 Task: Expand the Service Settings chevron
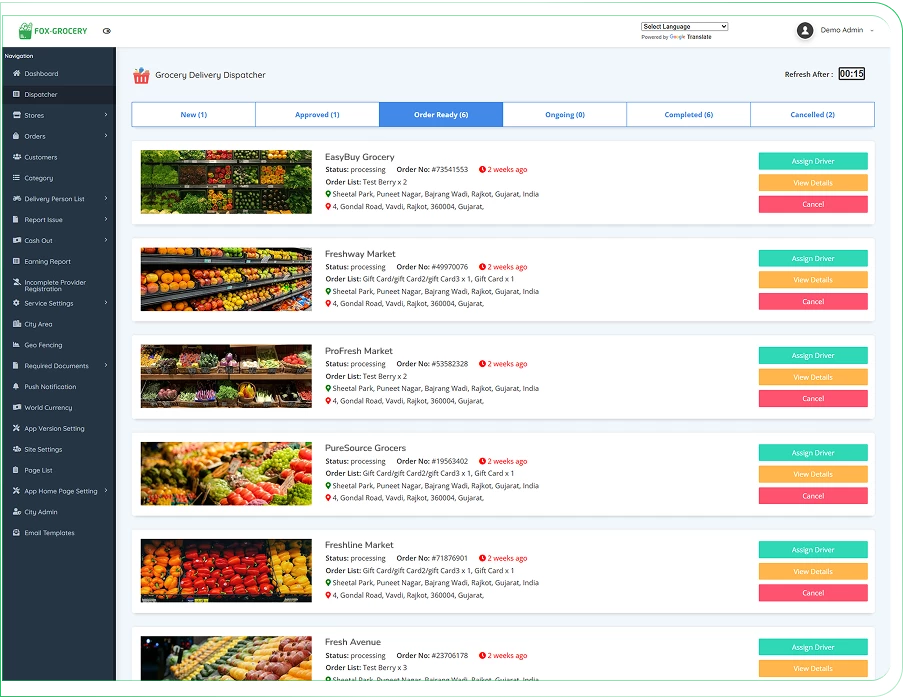[x=106, y=303]
